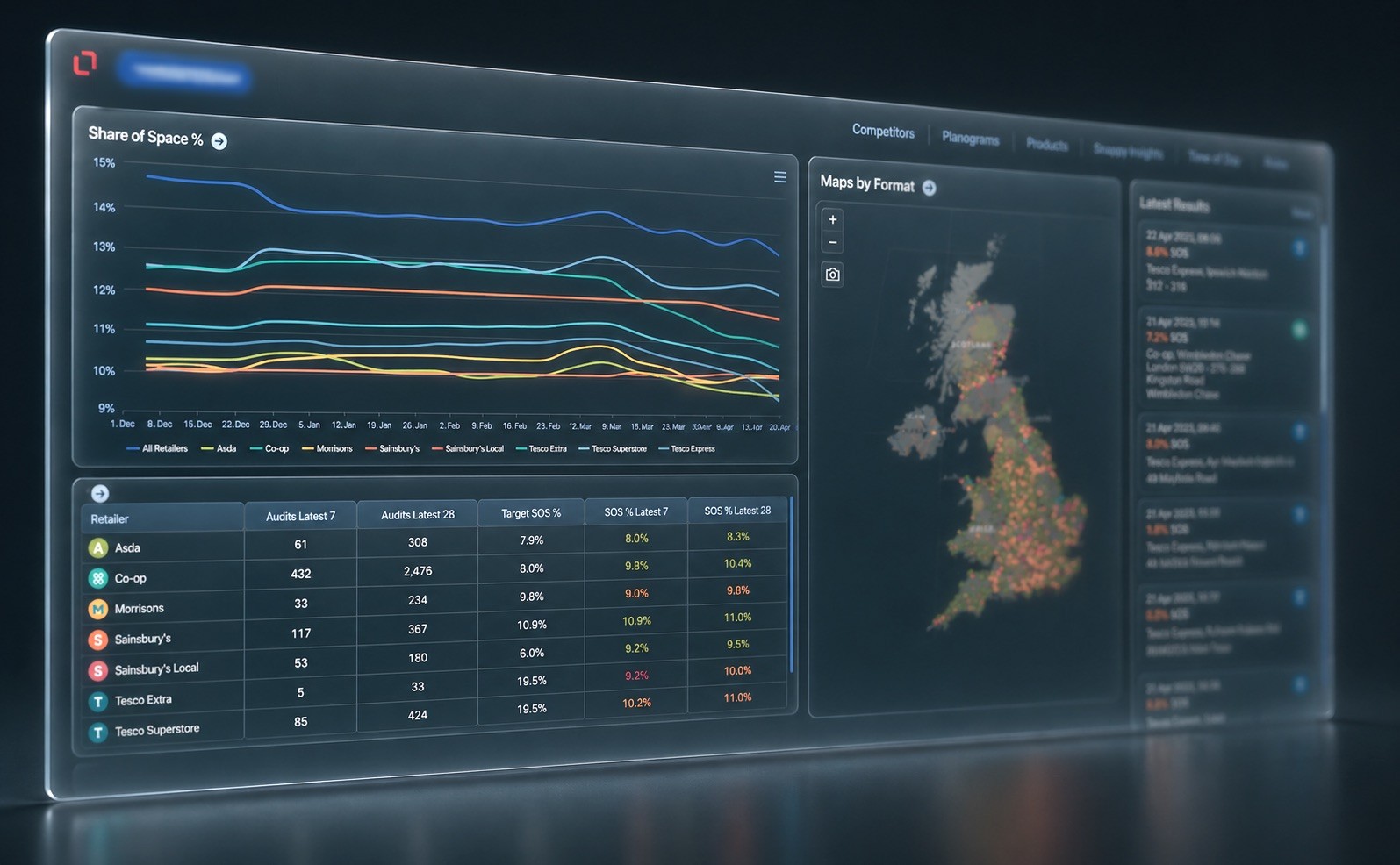Click the Co-op audits value 2,476
The width and height of the screenshot is (1400, 865).
point(418,571)
